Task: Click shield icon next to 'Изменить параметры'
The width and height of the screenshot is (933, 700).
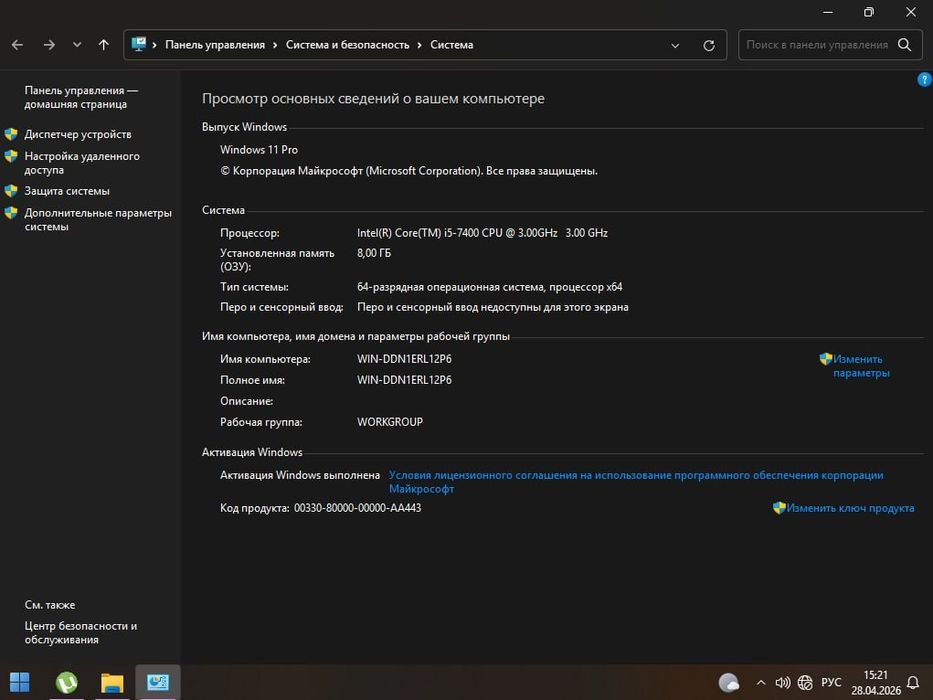Action: point(825,358)
